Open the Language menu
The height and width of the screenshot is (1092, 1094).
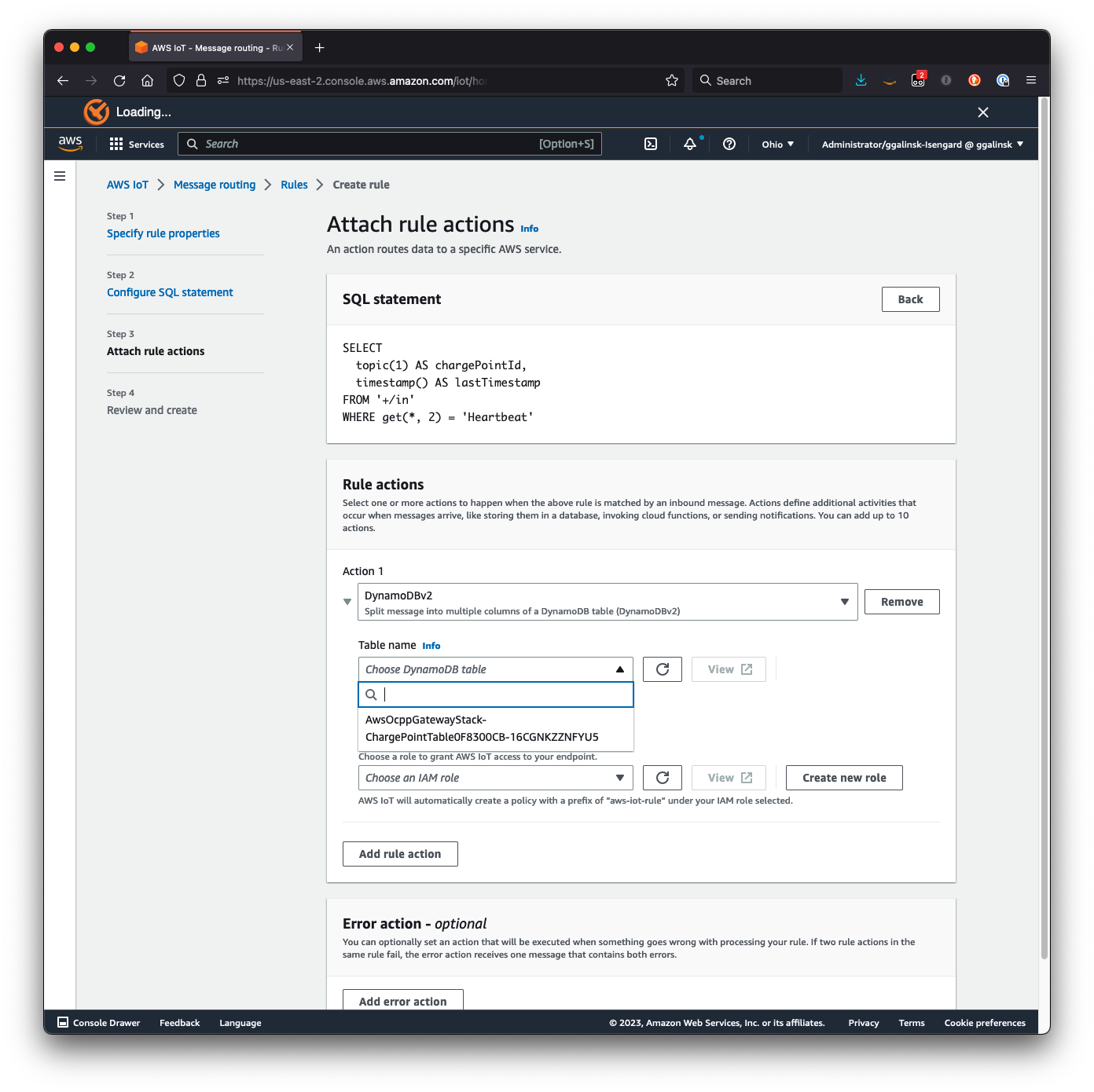click(x=239, y=1022)
